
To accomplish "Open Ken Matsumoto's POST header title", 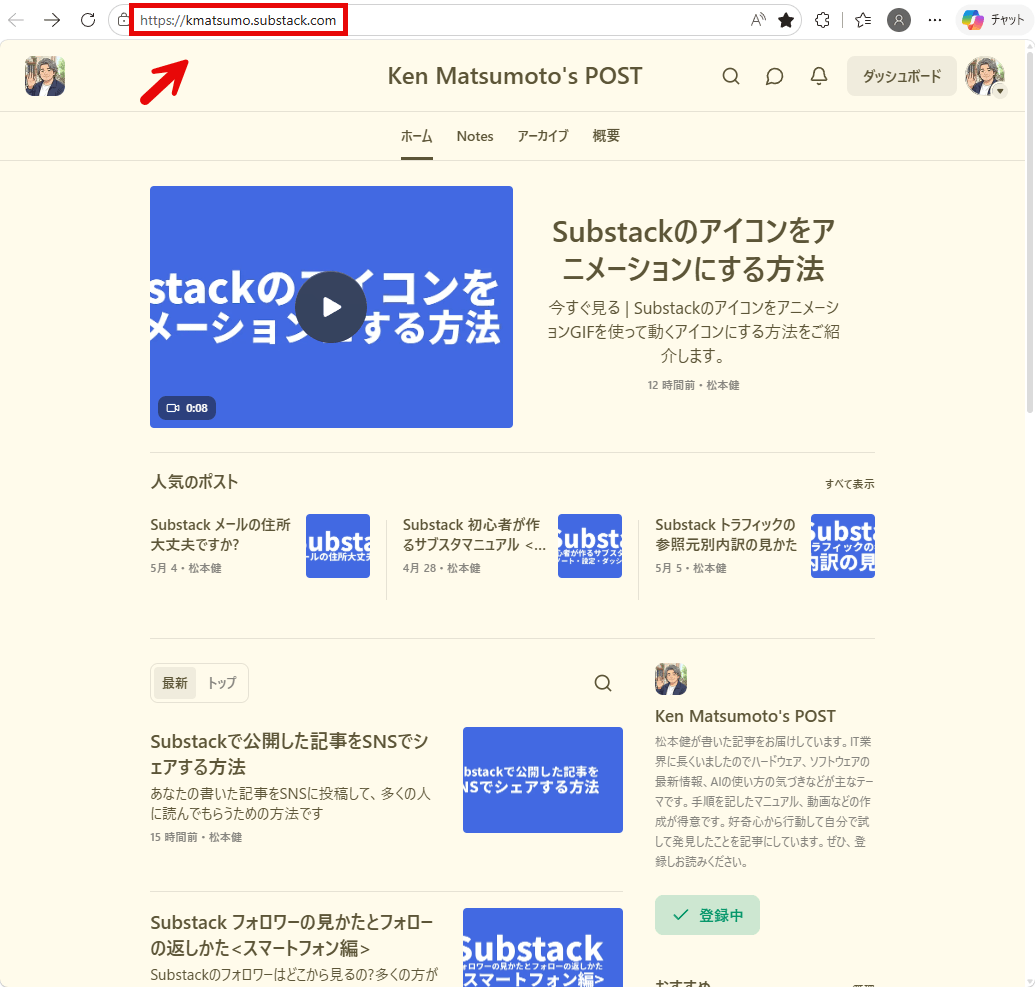I will (x=514, y=76).
